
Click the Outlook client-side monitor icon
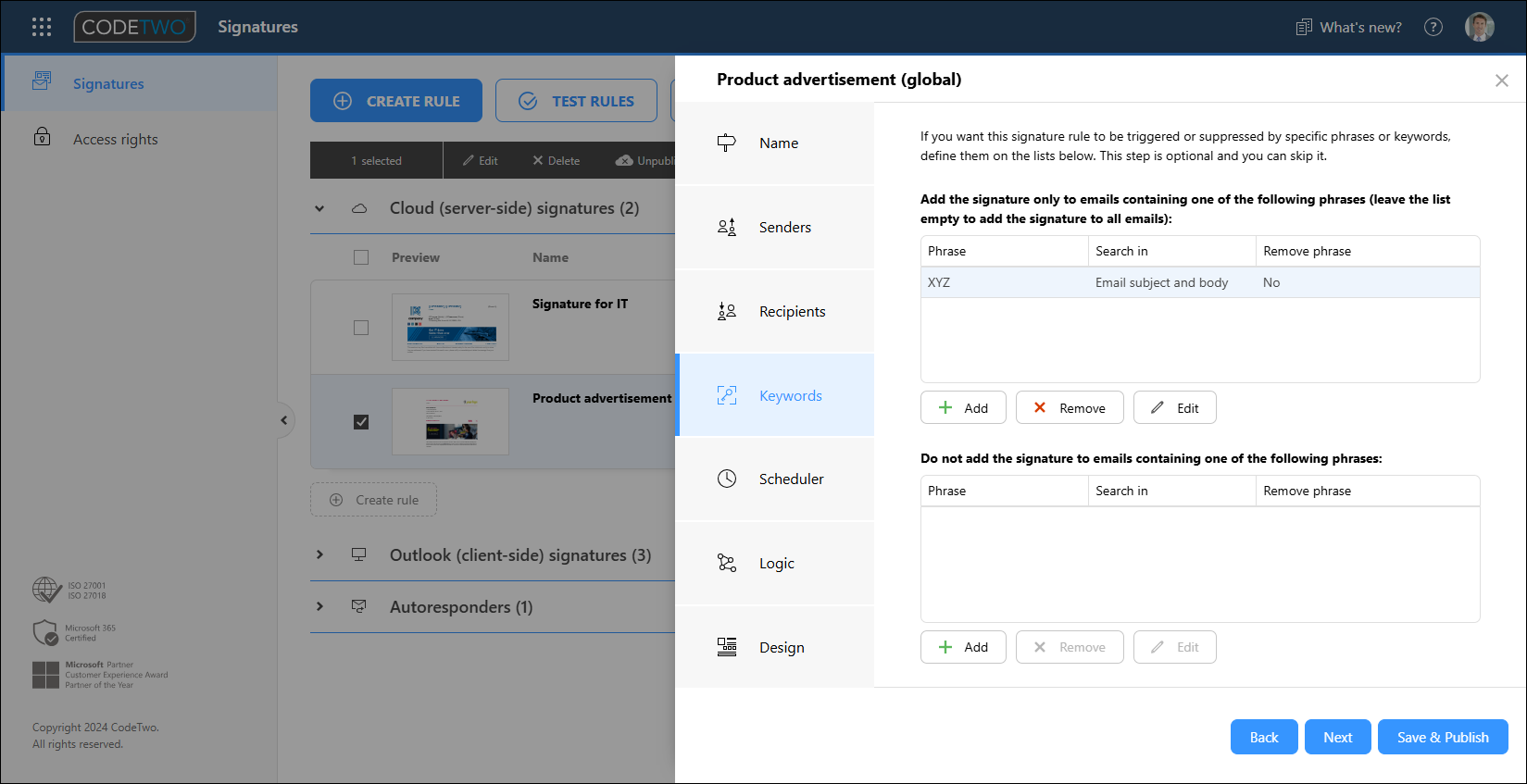(359, 554)
